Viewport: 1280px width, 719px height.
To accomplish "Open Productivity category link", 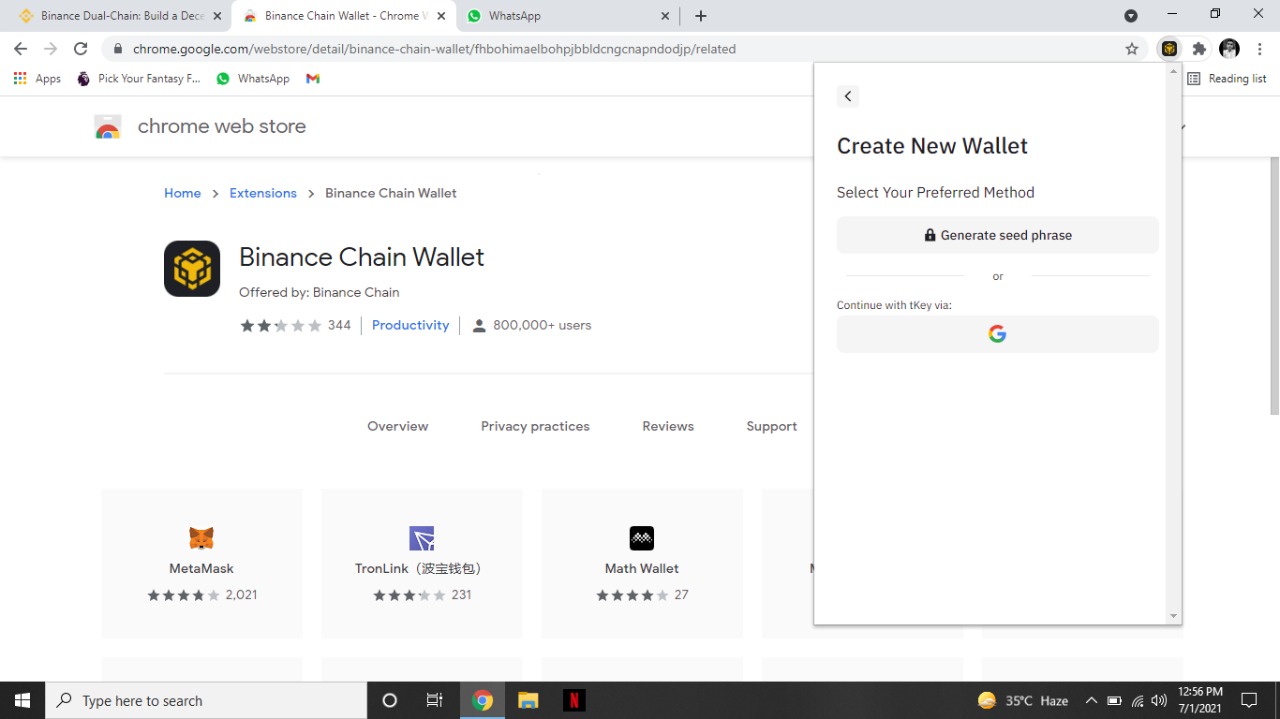I will [410, 325].
